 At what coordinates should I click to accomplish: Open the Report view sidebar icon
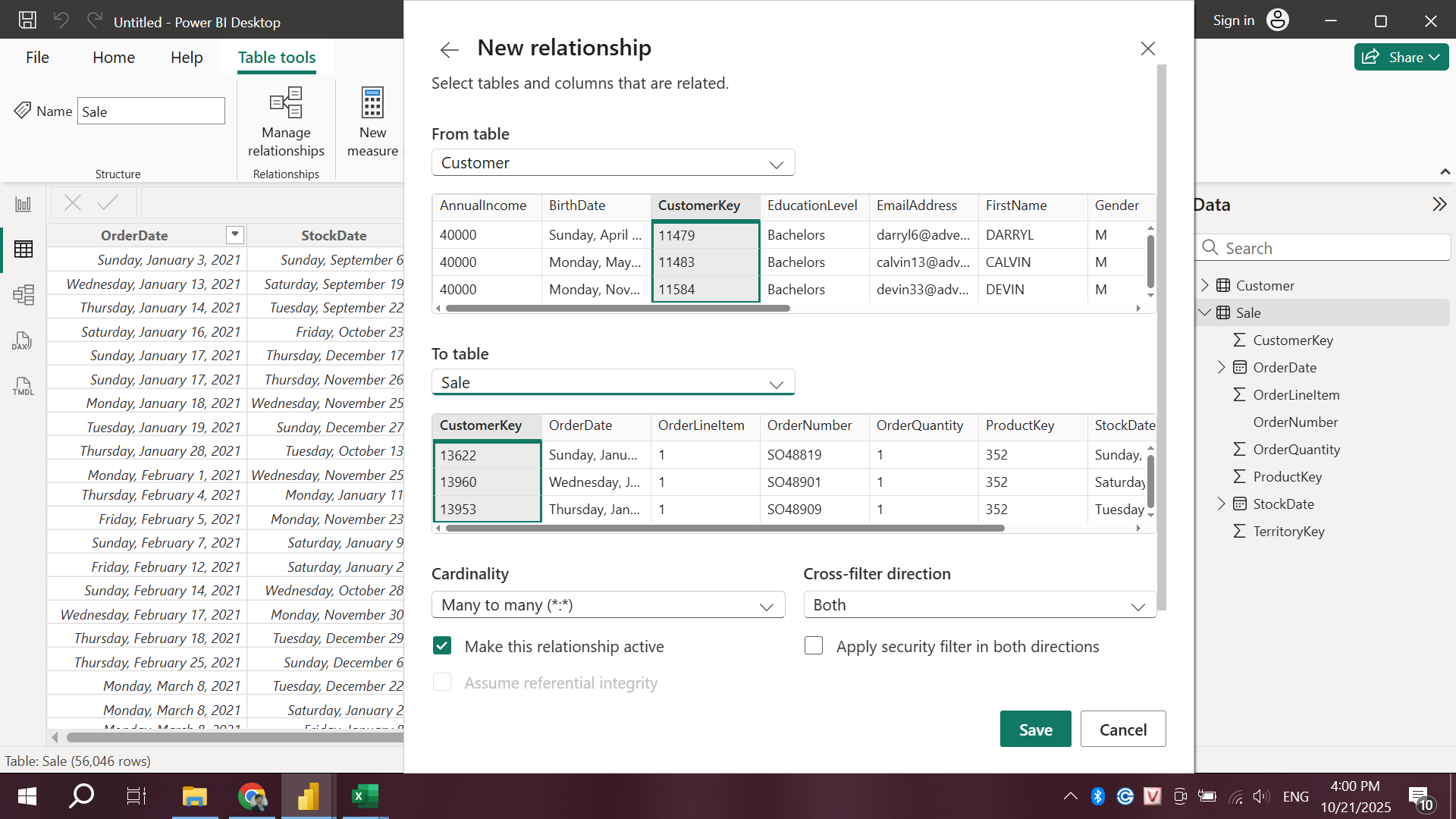[24, 204]
